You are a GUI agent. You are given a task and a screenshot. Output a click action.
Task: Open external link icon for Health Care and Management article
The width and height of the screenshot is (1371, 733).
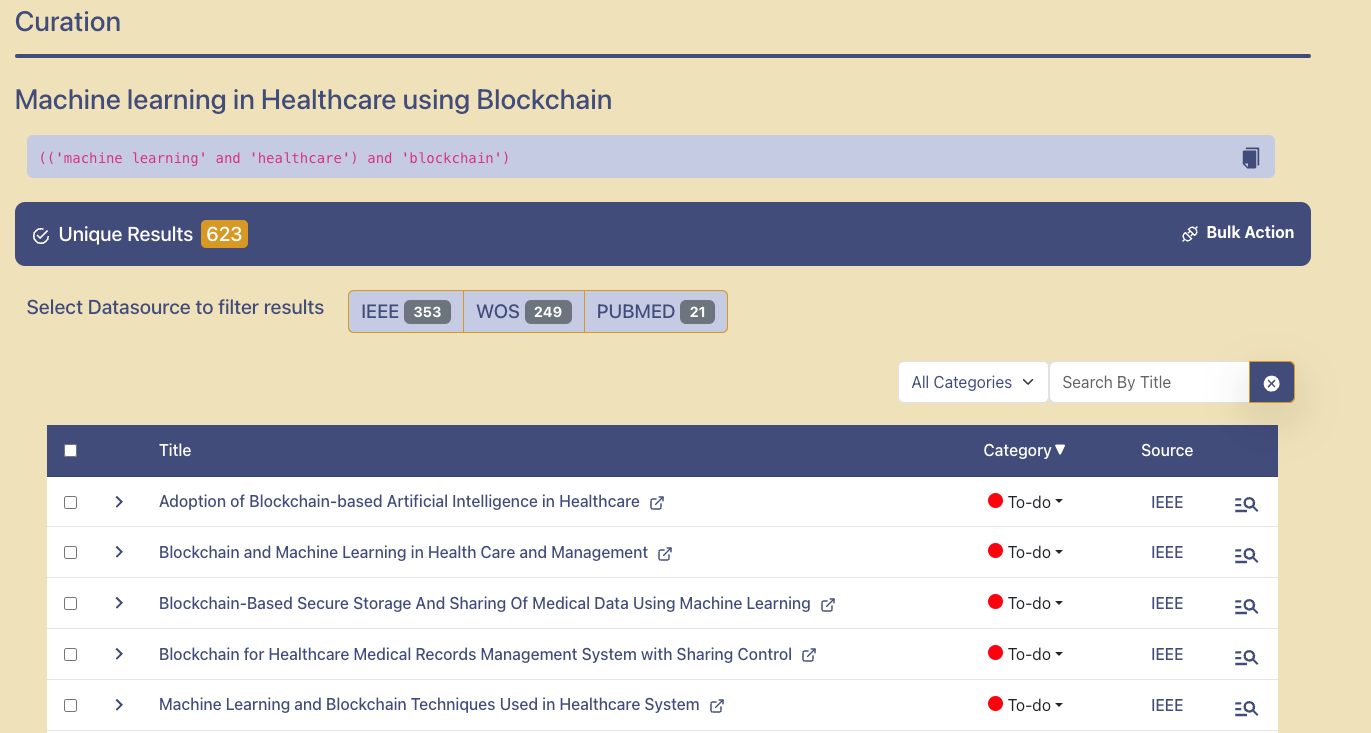665,553
